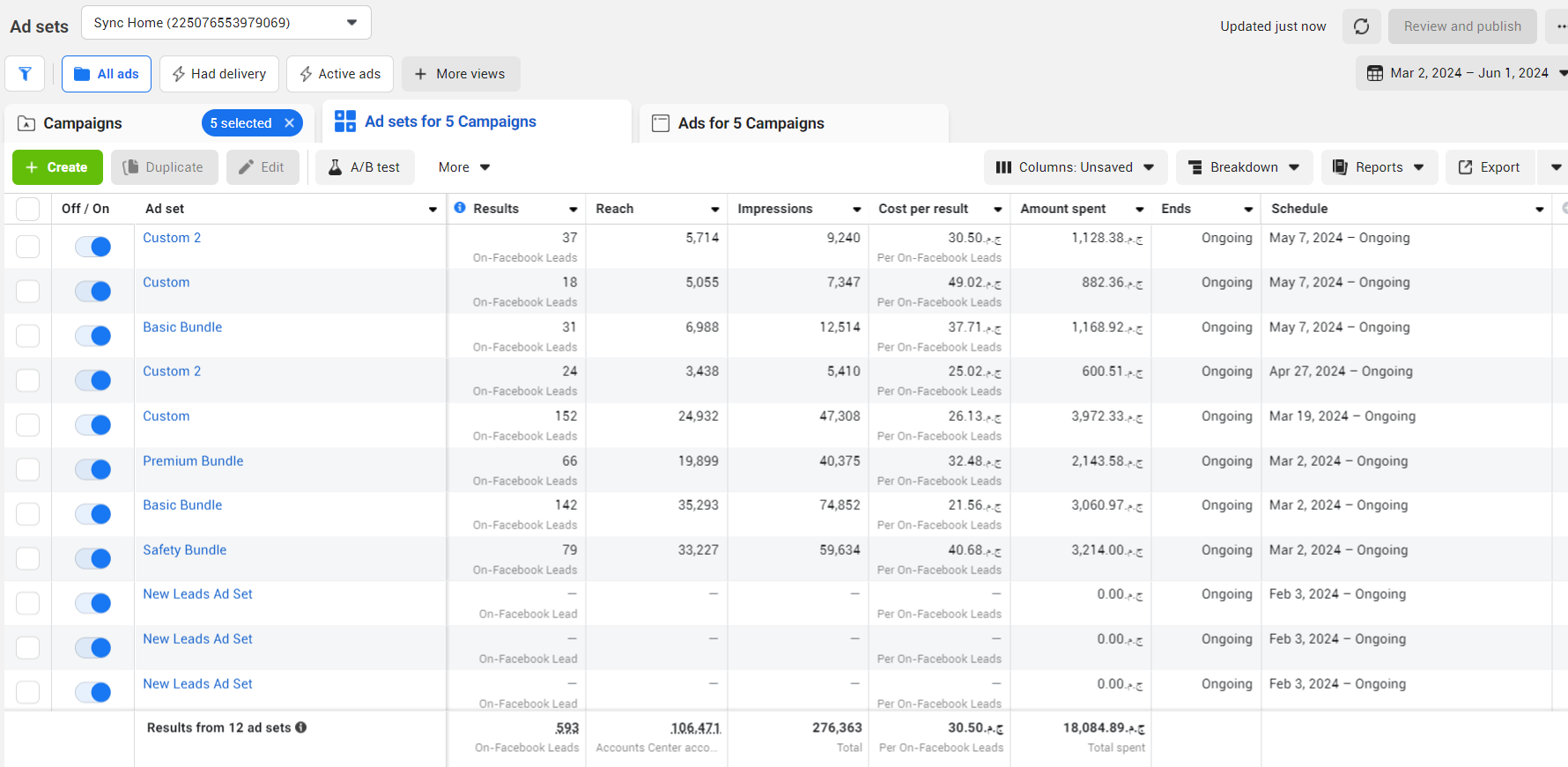Viewport: 1568px width, 767px height.
Task: Switch to Ads for 5 Campaigns tab
Action: pyautogui.click(x=751, y=123)
